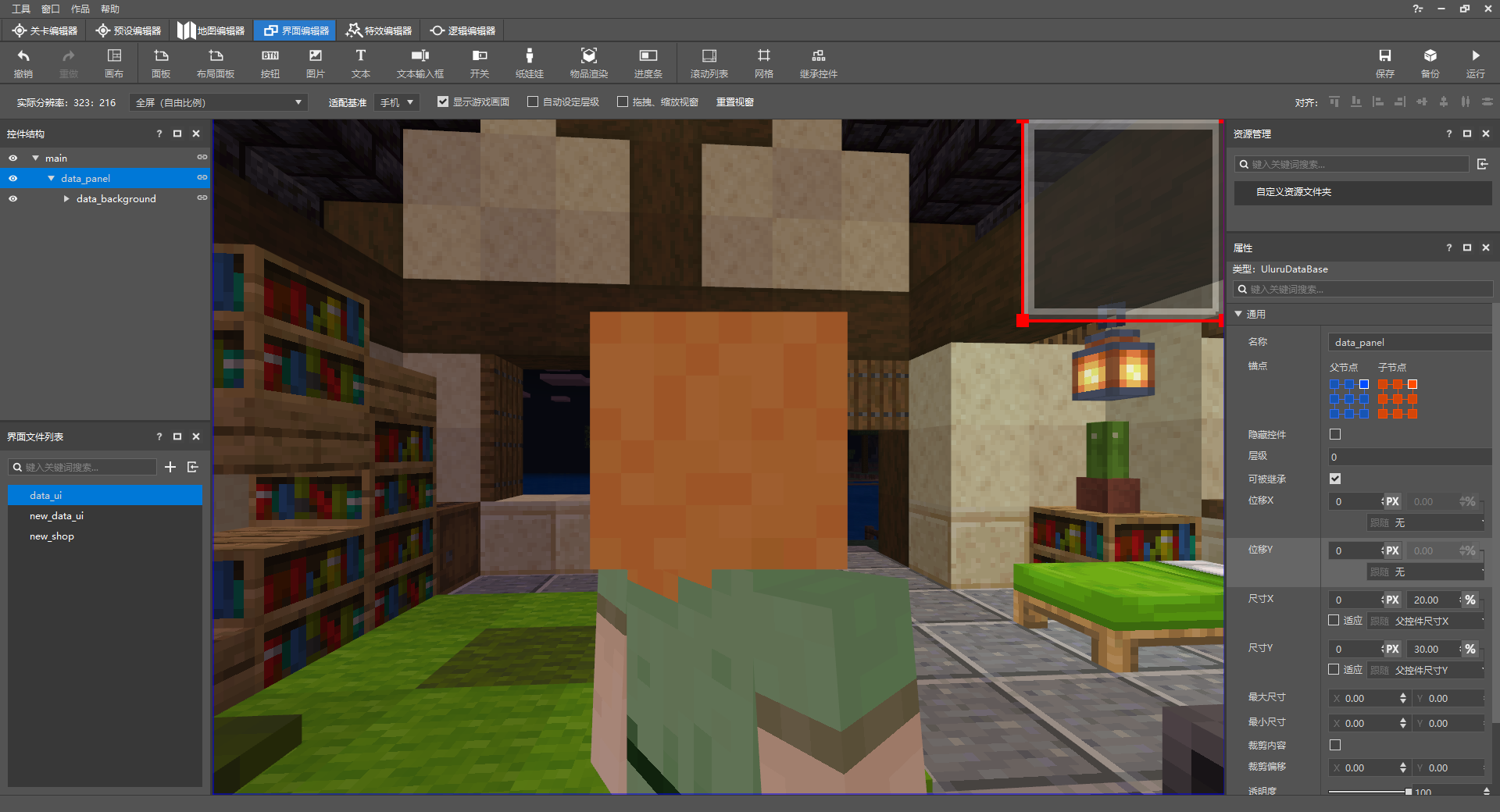Check 适应 checkbox under 尺寸X
This screenshot has height=812, width=1500.
click(x=1334, y=620)
